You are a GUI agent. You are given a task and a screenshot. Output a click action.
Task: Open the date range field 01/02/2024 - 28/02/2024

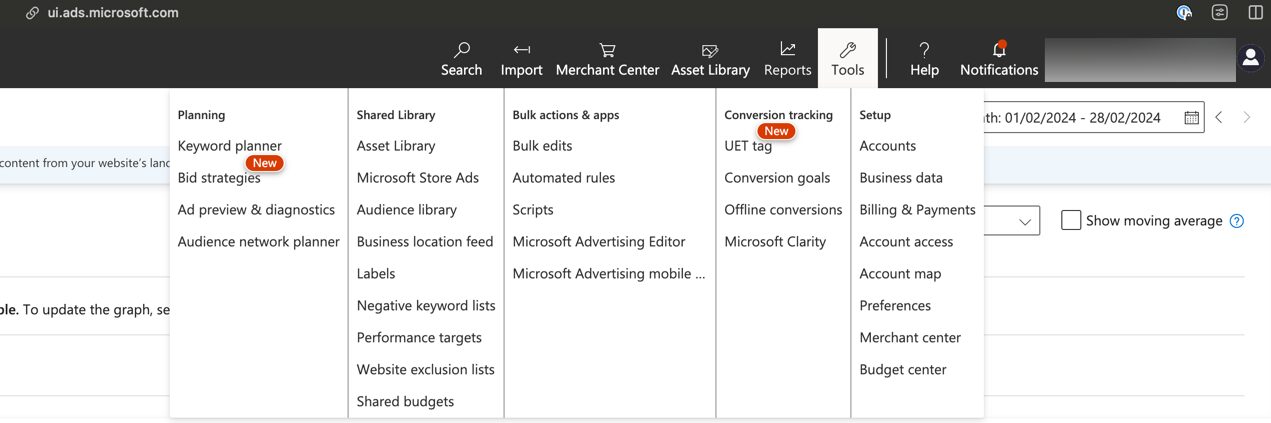[1082, 117]
